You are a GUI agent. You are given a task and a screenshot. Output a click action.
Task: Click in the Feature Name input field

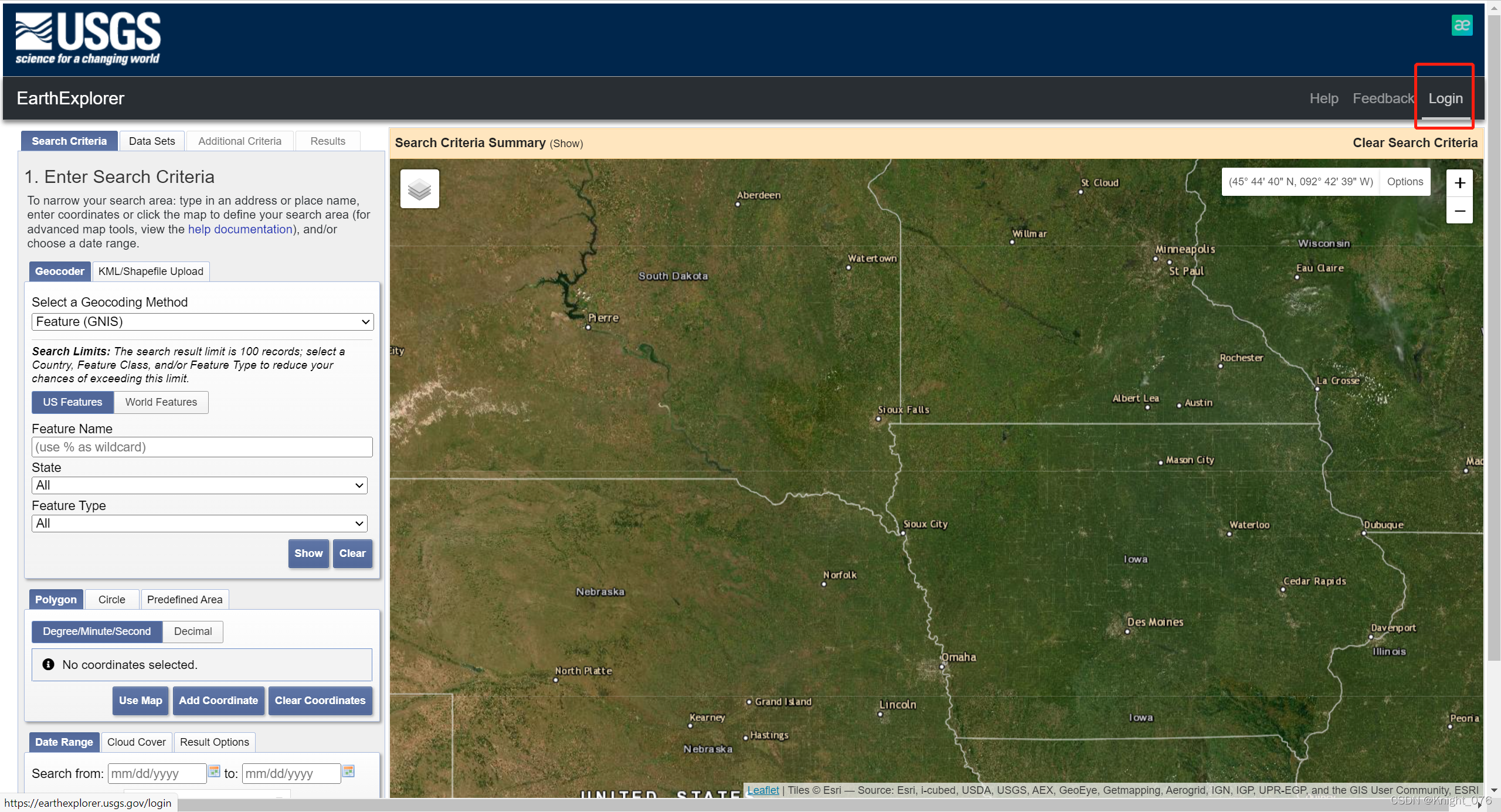[x=202, y=447]
